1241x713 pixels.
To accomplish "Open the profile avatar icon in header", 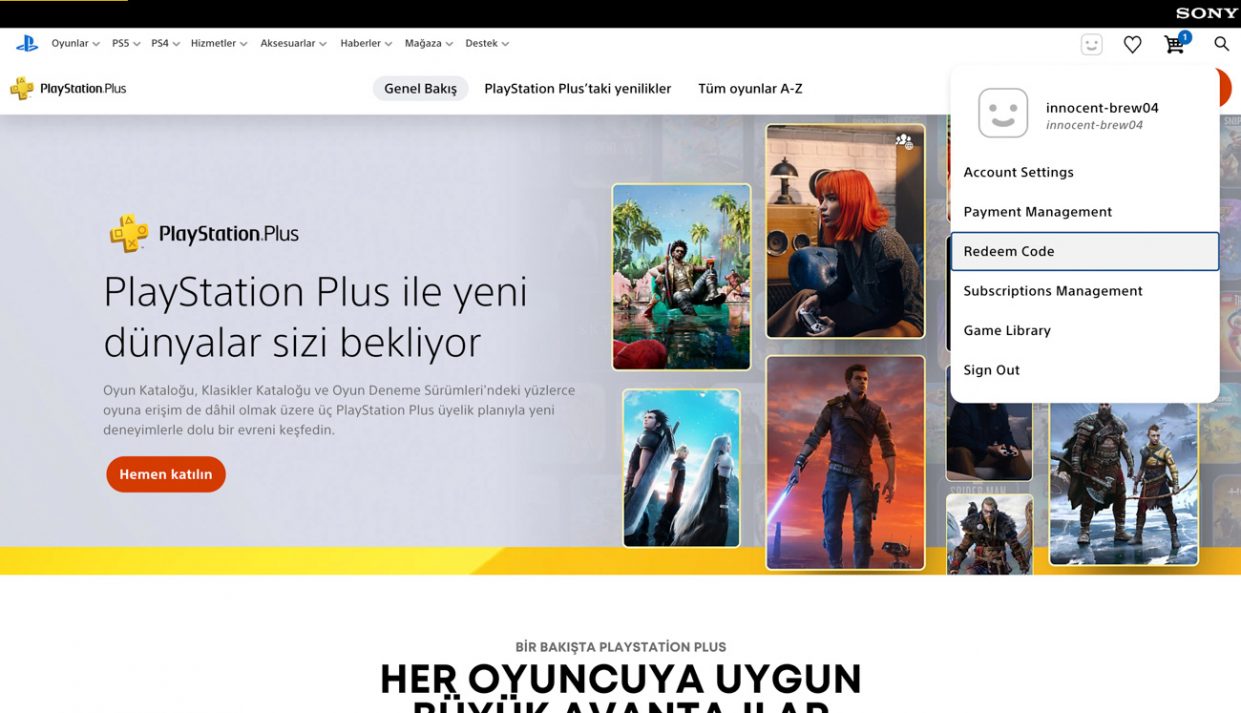I will pos(1091,44).
